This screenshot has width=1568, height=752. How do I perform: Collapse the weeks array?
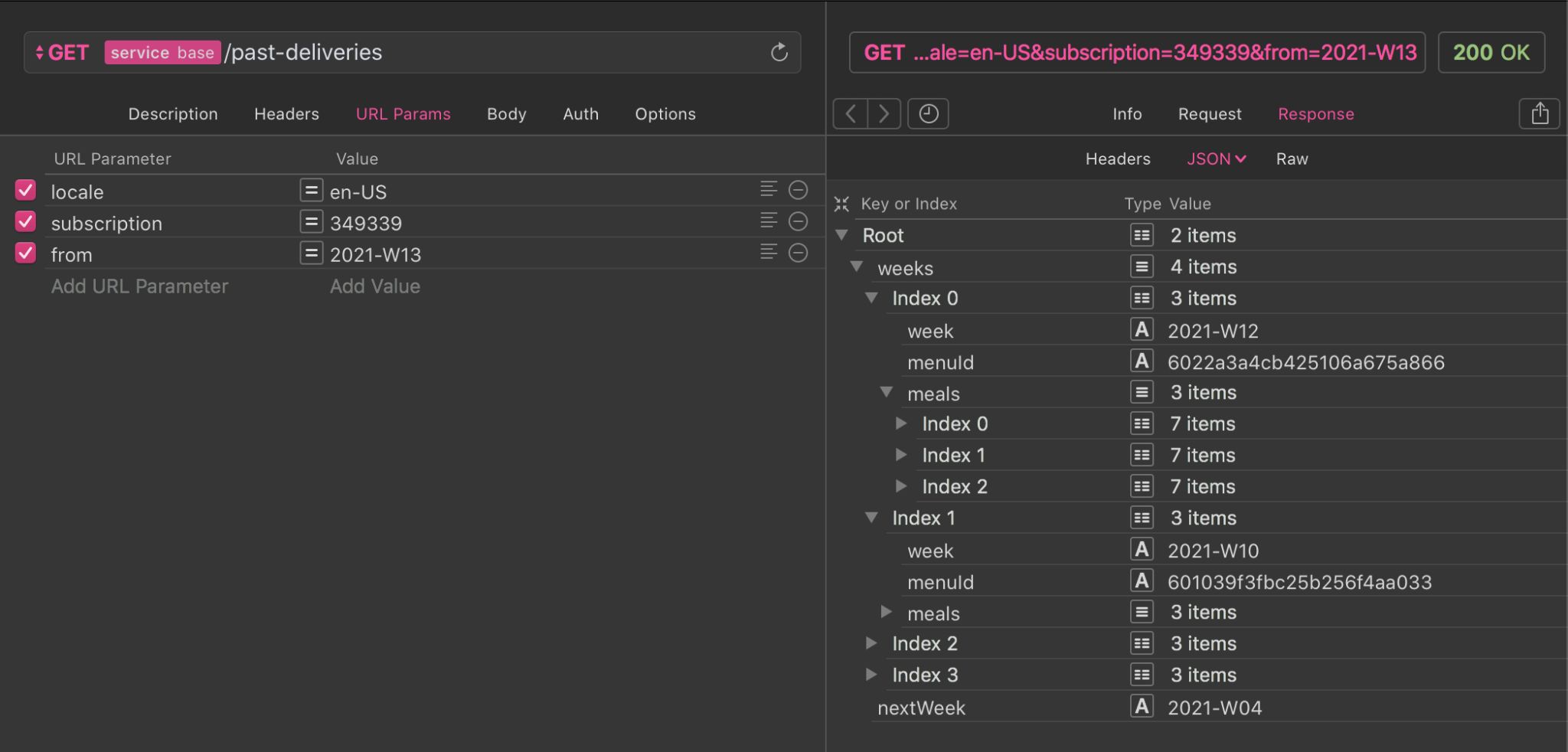tap(857, 266)
